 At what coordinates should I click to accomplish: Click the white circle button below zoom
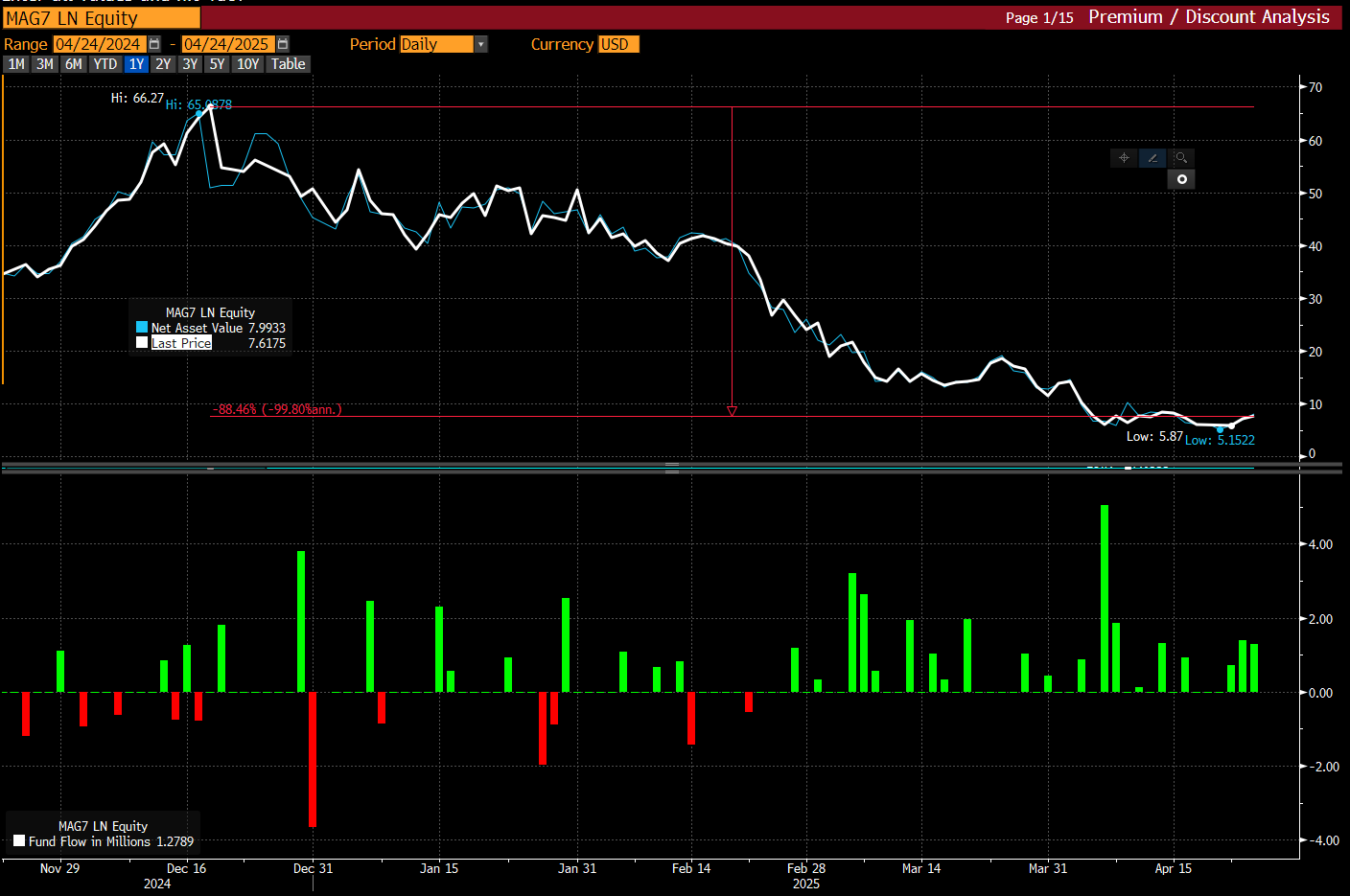(1181, 179)
